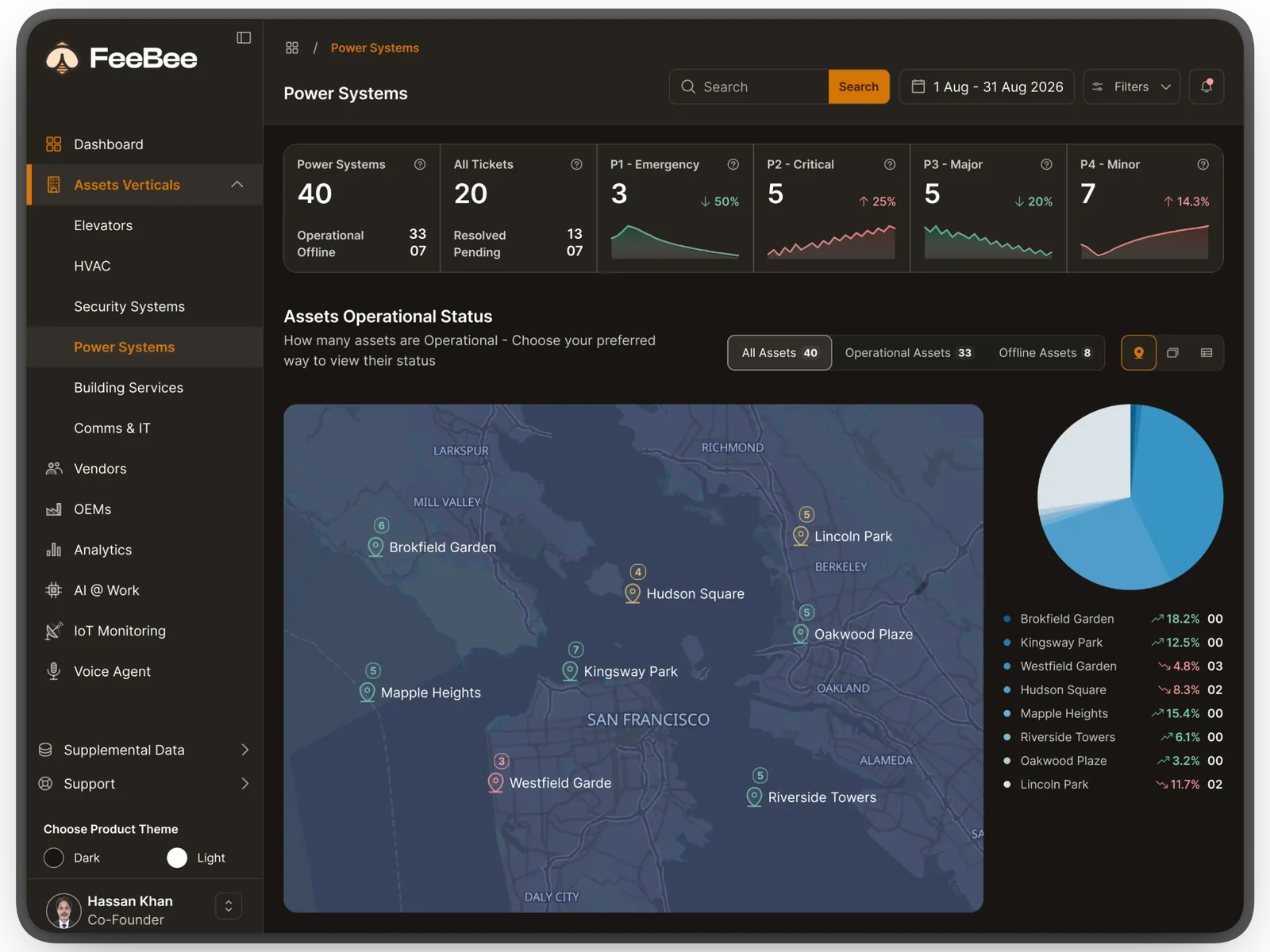Show help for P3 - Major card

coord(1046,164)
